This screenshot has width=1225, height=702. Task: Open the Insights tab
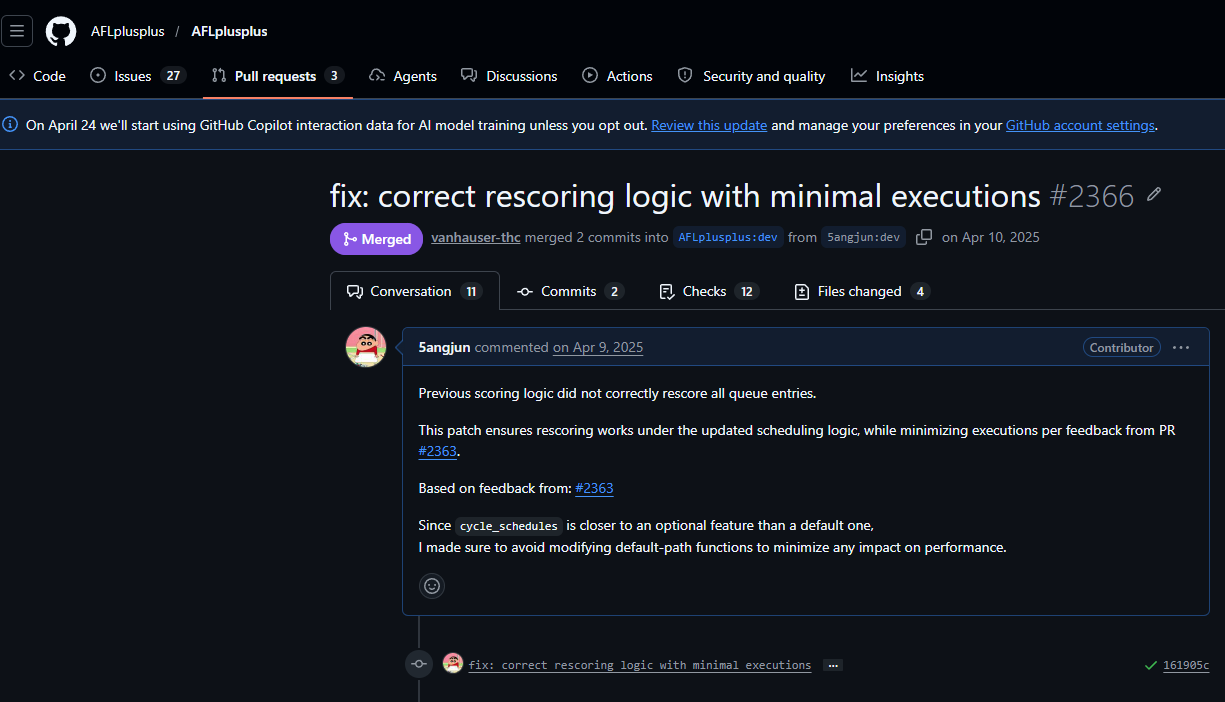(x=887, y=76)
